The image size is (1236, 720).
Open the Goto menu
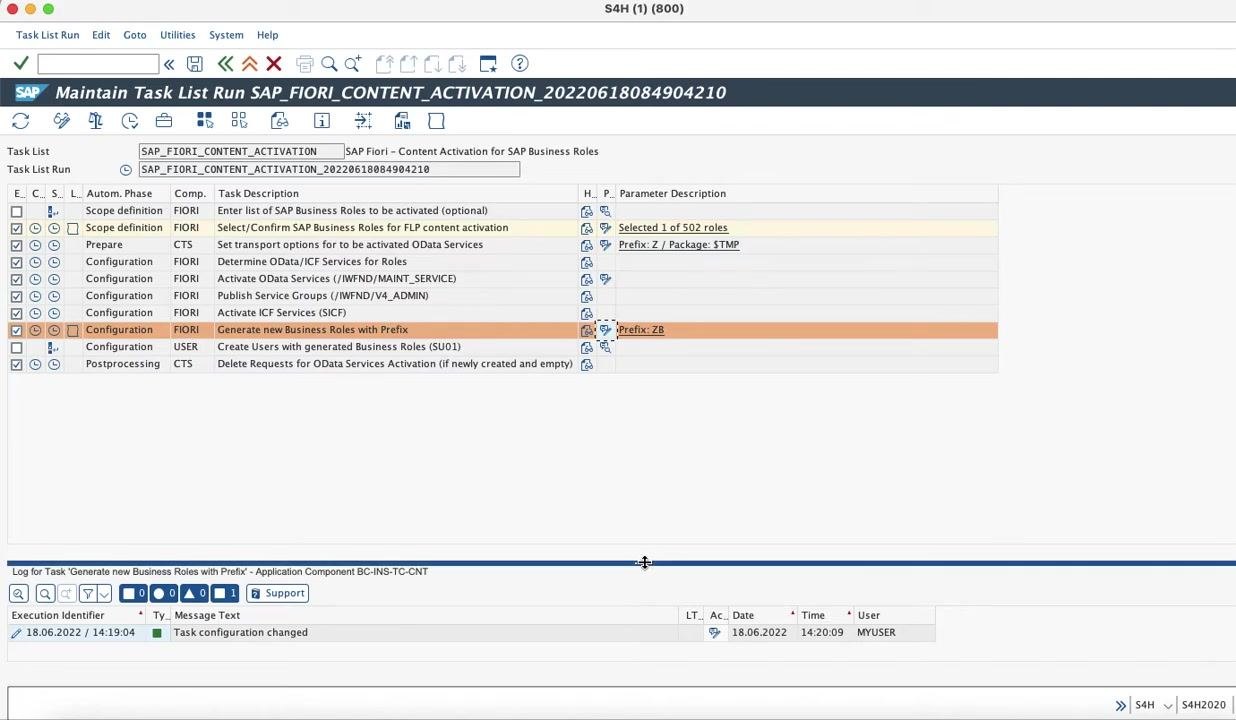[135, 35]
